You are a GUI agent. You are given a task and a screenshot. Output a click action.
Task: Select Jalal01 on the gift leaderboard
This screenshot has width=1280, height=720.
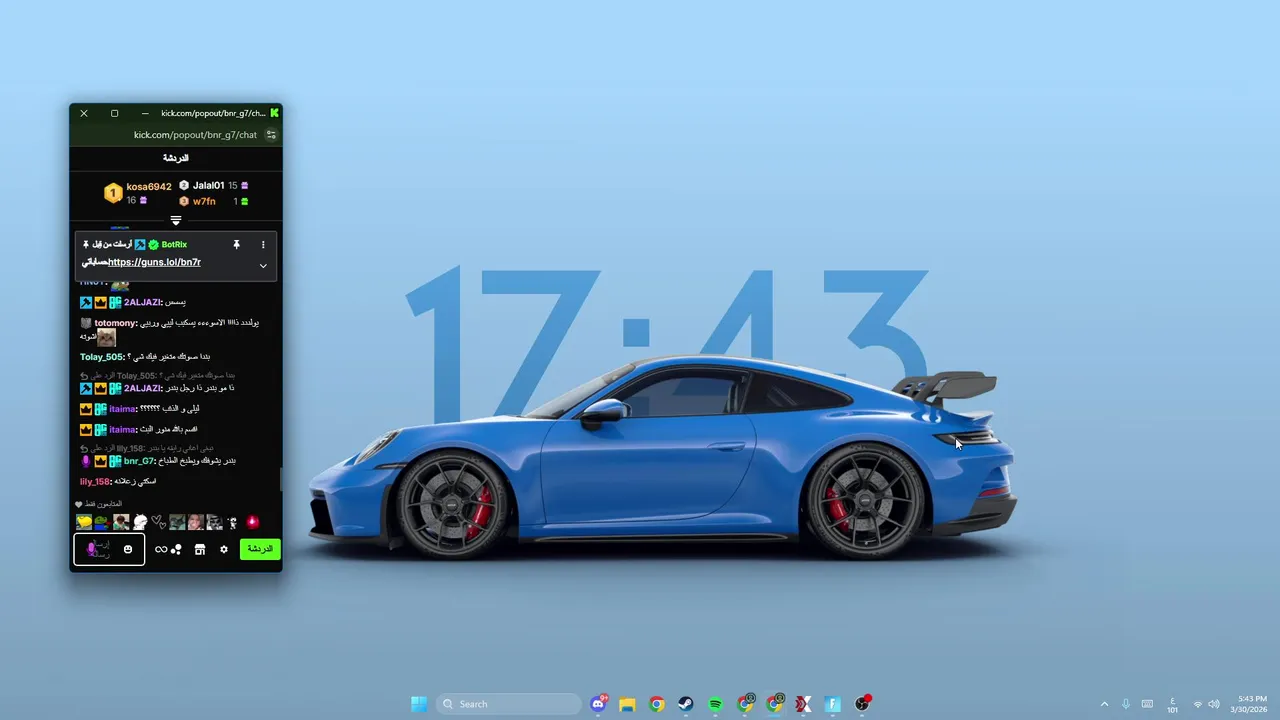pos(209,186)
